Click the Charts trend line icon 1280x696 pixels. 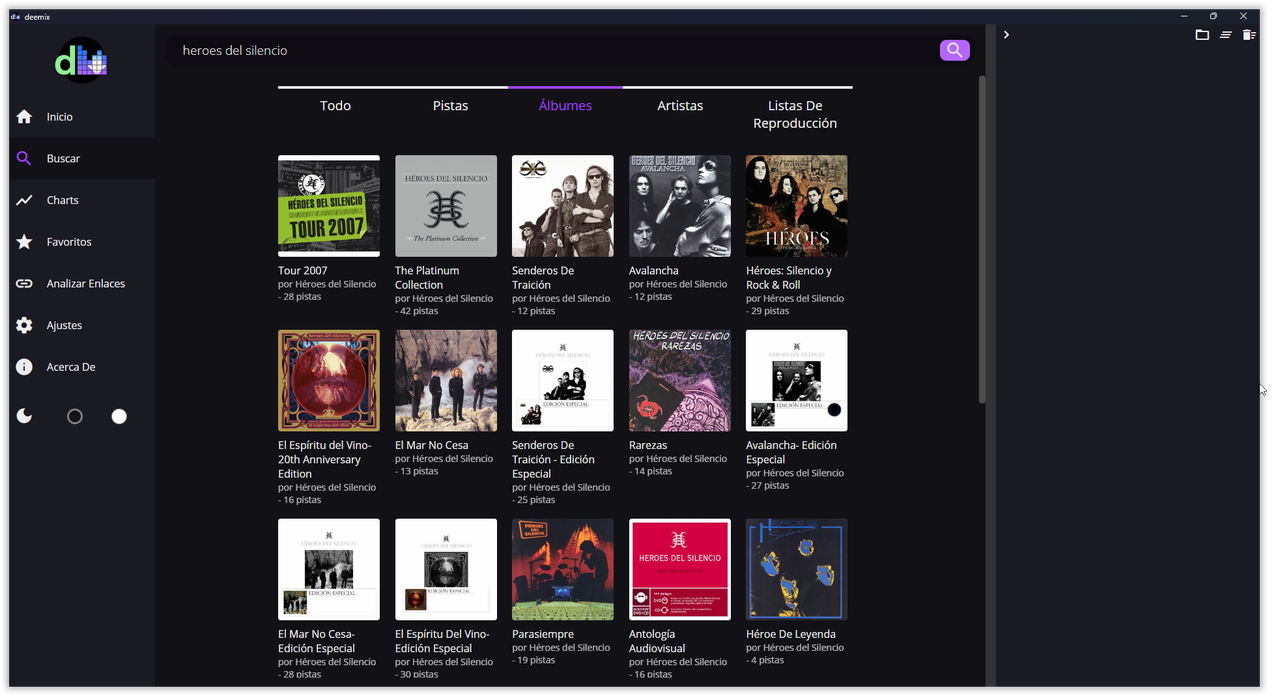click(24, 200)
